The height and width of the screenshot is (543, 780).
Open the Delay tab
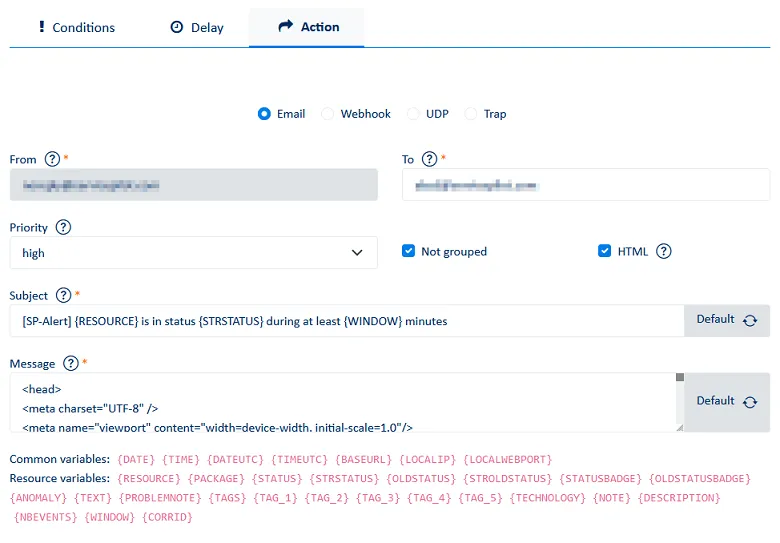[197, 27]
